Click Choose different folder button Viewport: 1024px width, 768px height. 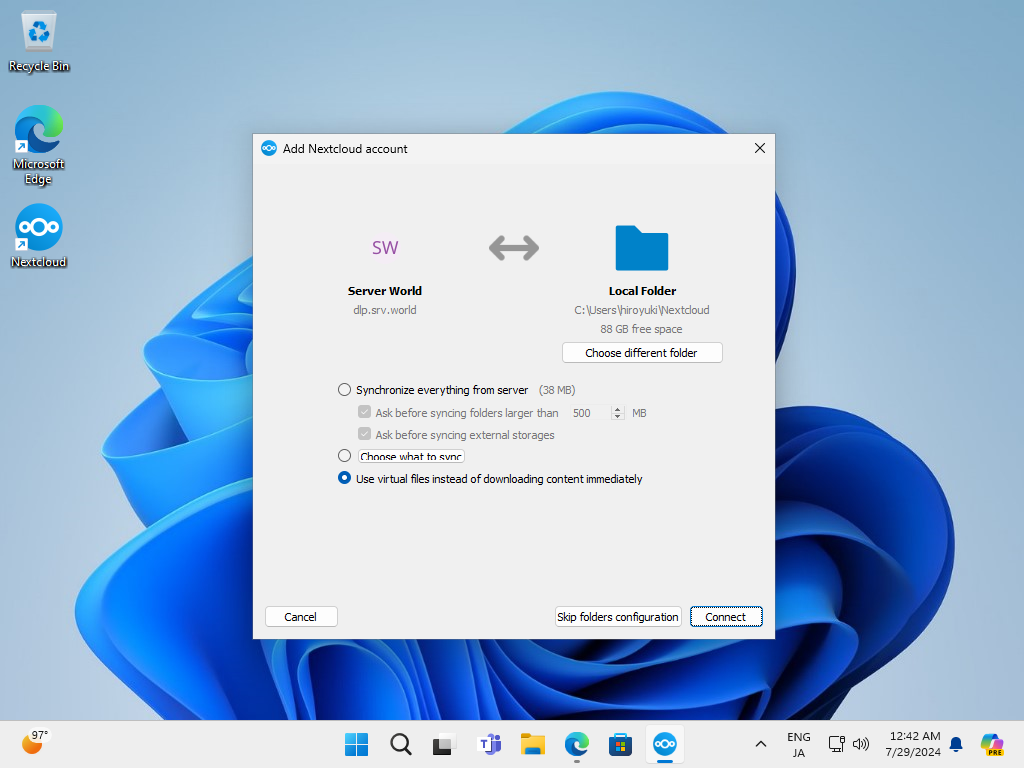pyautogui.click(x=642, y=353)
